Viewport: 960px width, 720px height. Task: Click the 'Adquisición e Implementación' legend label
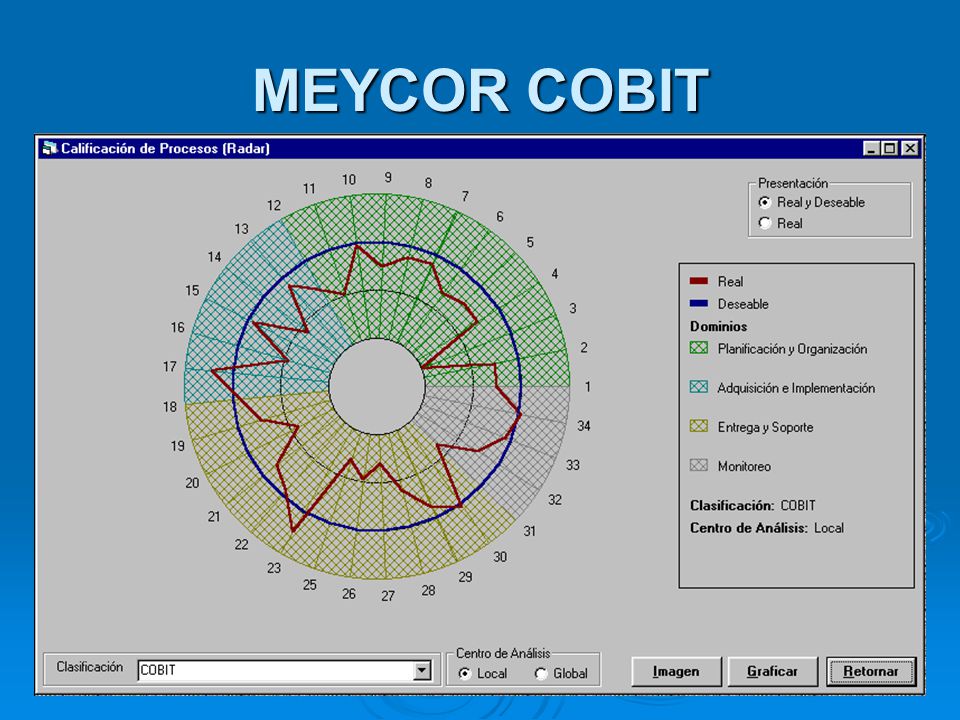coord(796,388)
